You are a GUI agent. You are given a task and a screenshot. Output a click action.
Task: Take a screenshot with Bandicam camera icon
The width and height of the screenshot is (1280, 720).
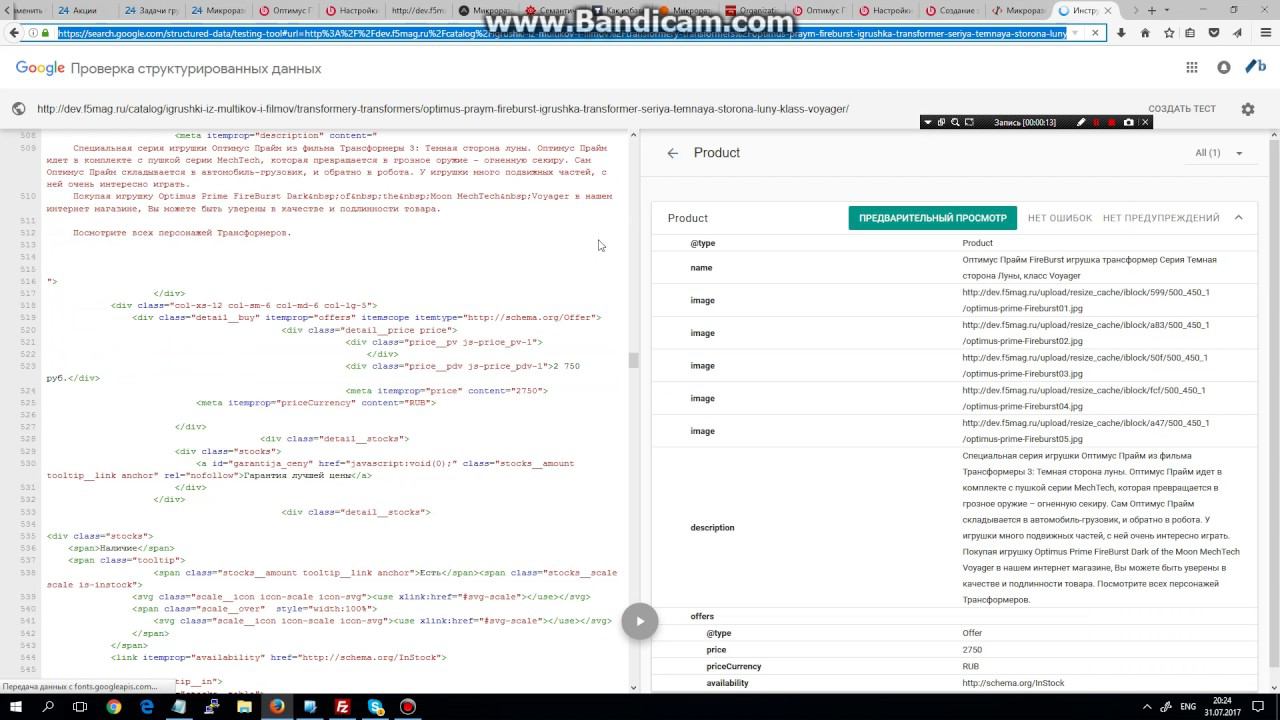(x=1129, y=122)
